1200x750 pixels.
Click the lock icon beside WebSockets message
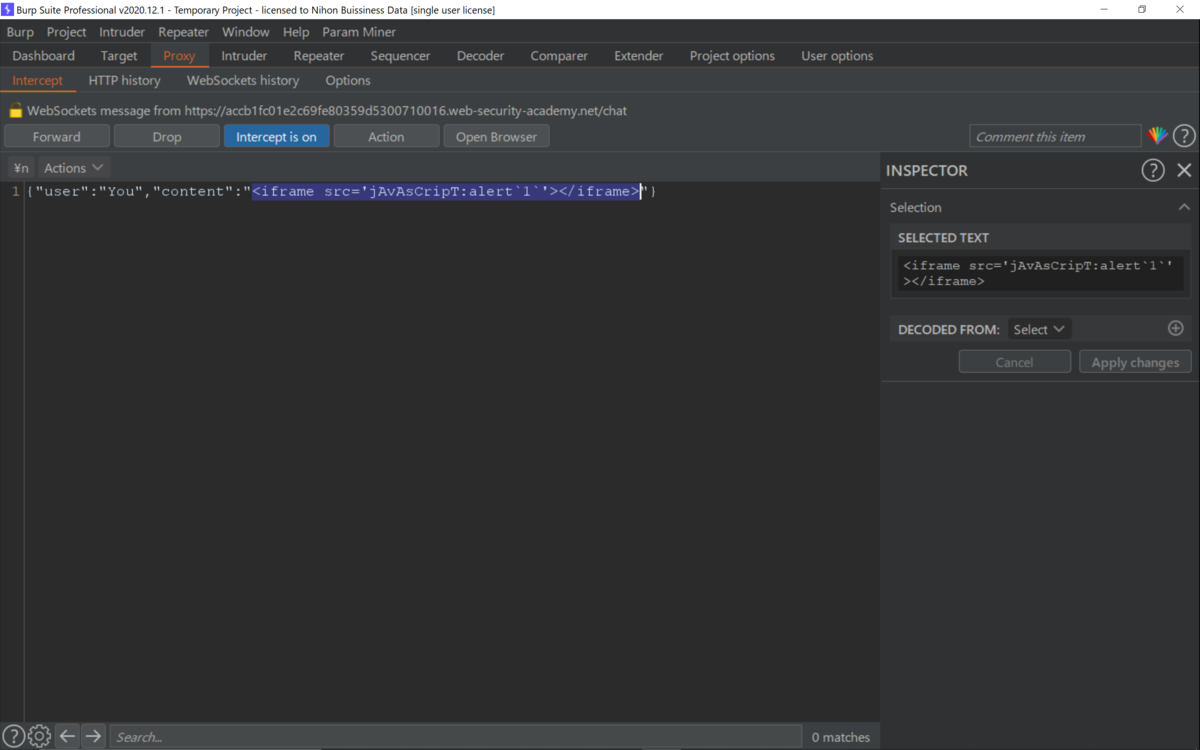(x=16, y=111)
